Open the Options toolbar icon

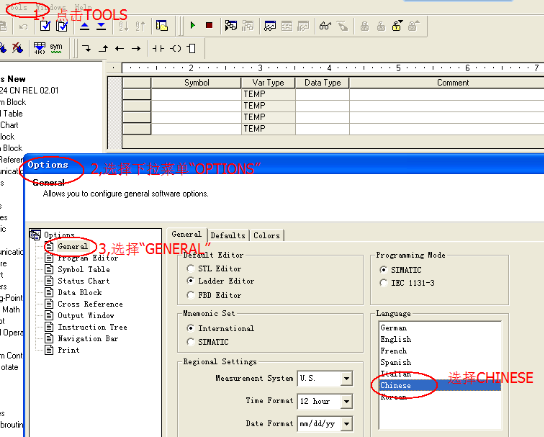pos(162,26)
